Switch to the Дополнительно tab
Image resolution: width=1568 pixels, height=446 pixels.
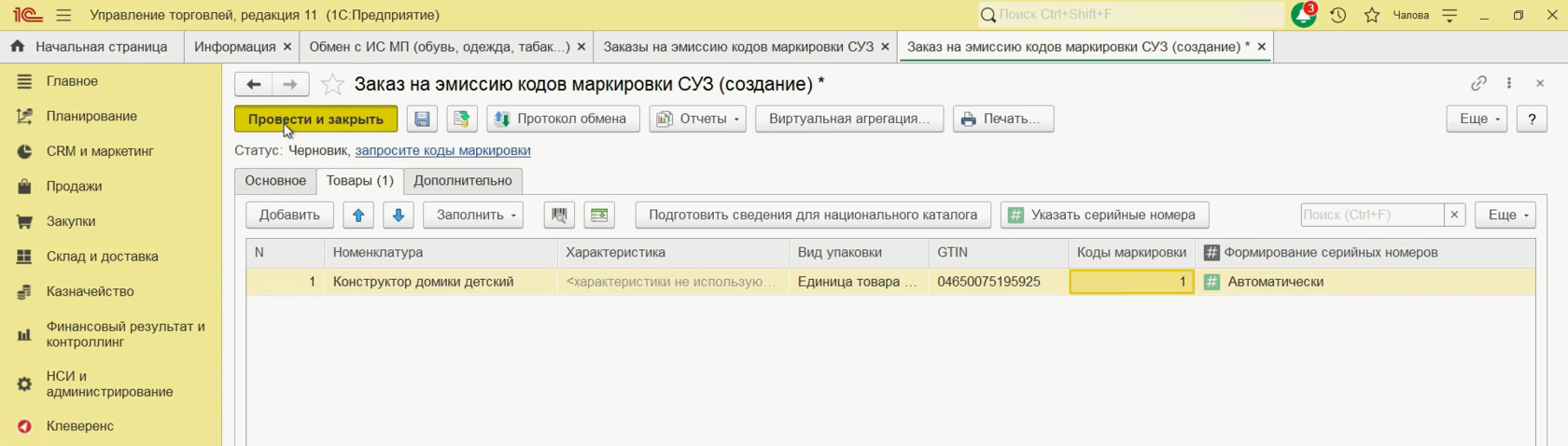[463, 181]
